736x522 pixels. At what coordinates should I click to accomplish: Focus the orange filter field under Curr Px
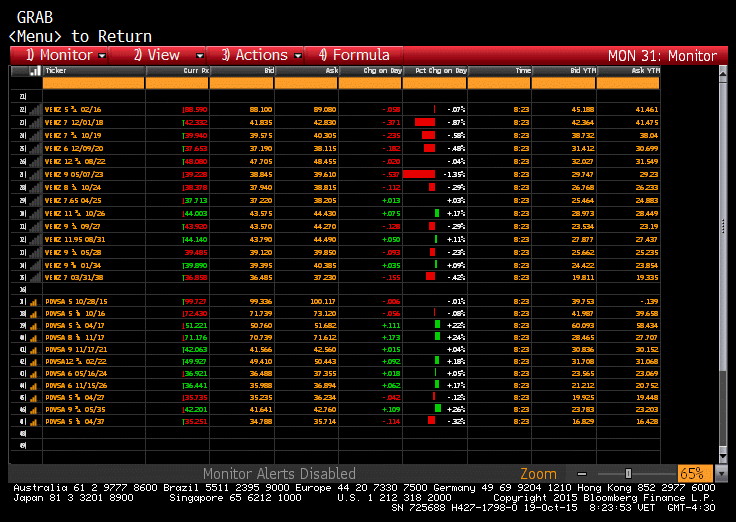[177, 84]
